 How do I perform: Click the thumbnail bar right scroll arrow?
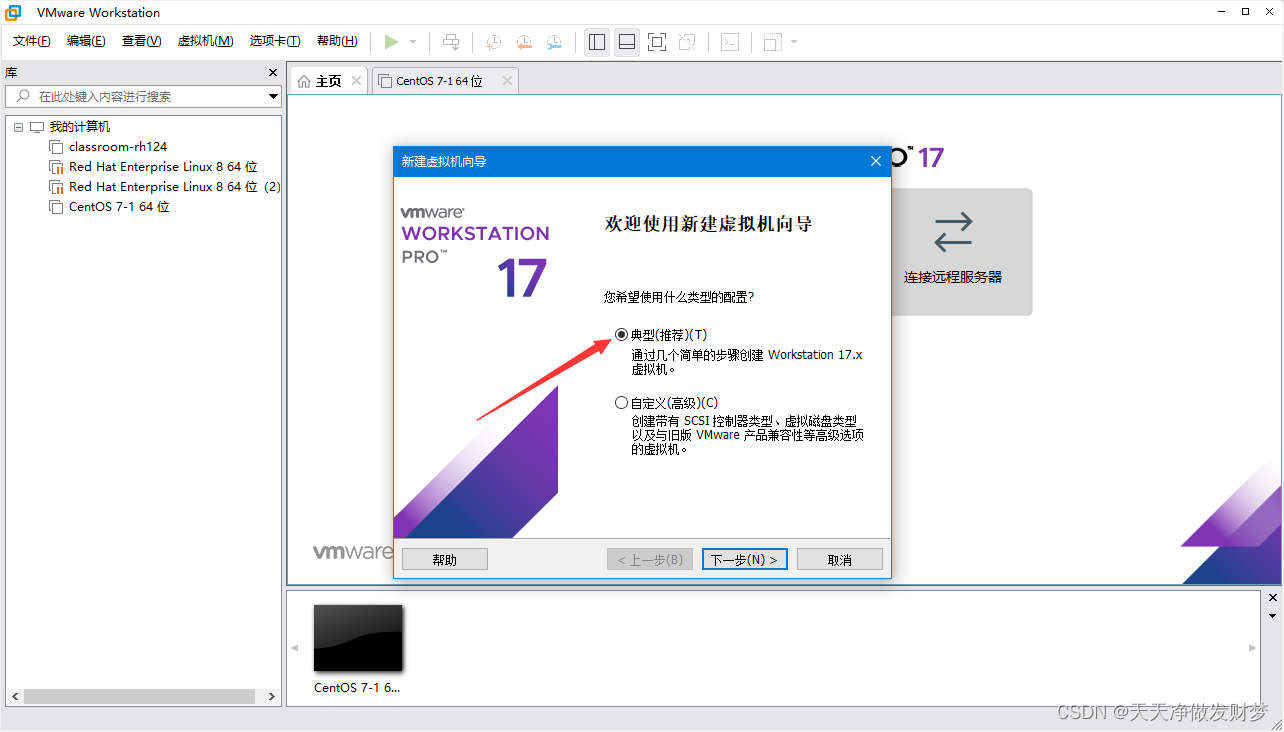[x=1253, y=648]
